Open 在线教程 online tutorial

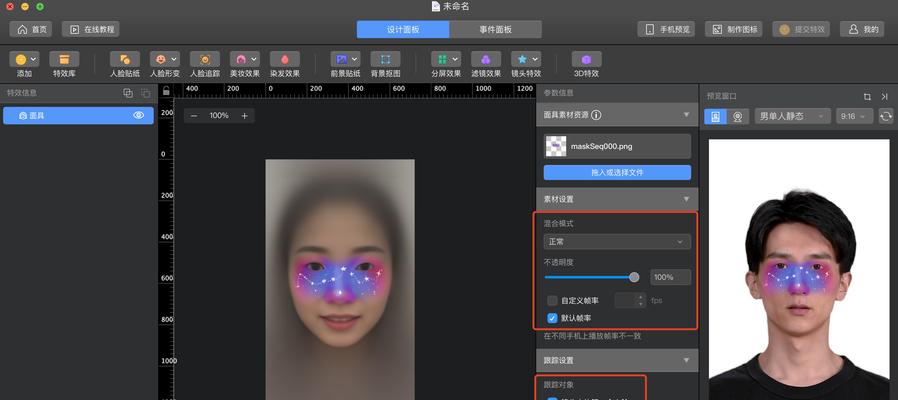[90, 29]
